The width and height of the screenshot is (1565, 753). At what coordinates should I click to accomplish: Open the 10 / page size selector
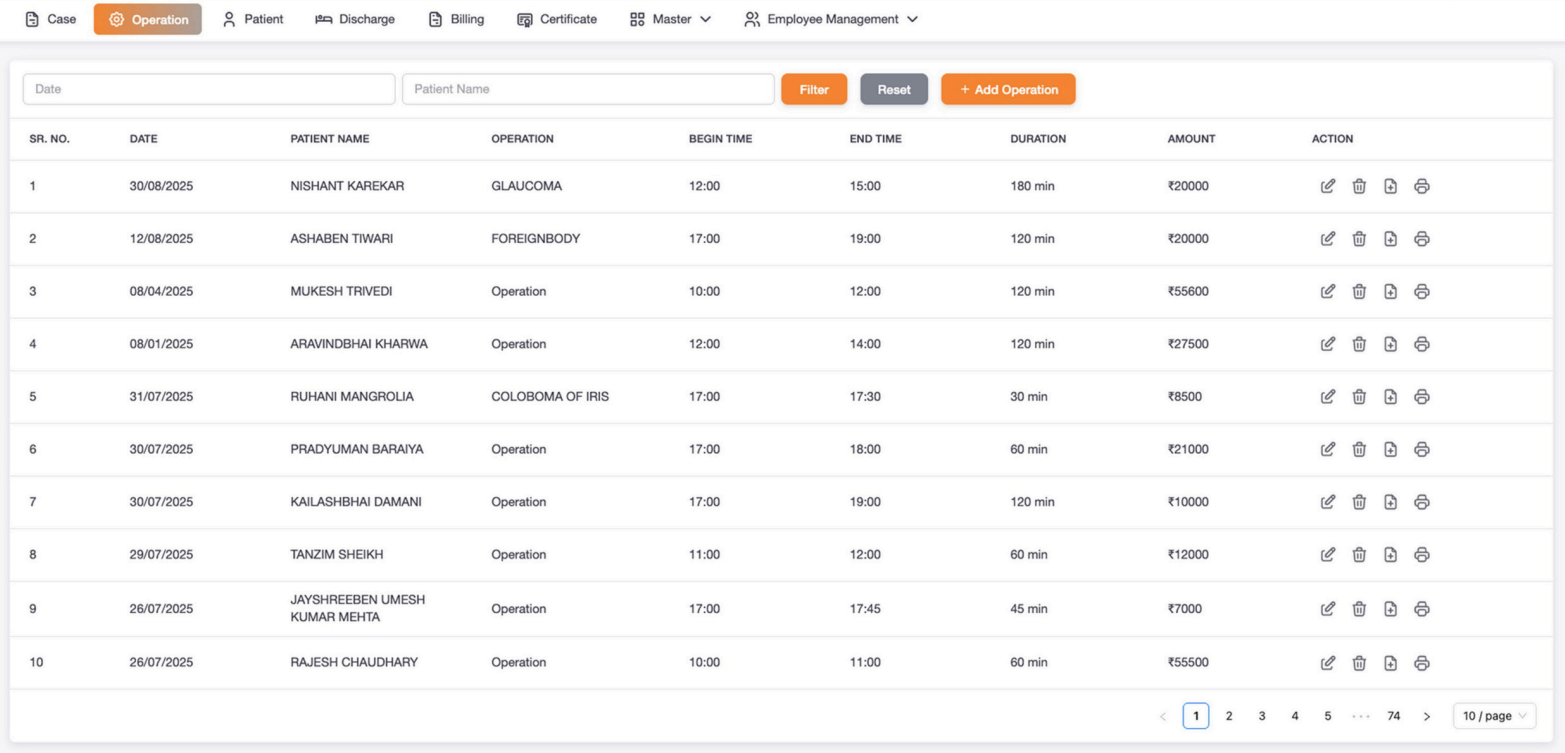pyautogui.click(x=1494, y=716)
